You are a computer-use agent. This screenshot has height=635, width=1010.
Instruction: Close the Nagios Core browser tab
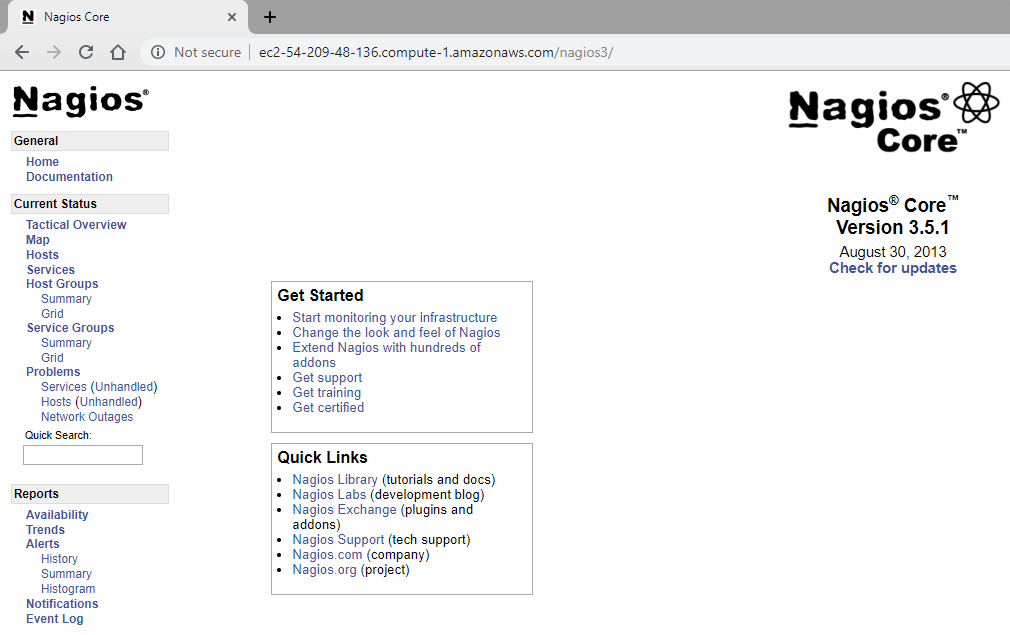232,17
